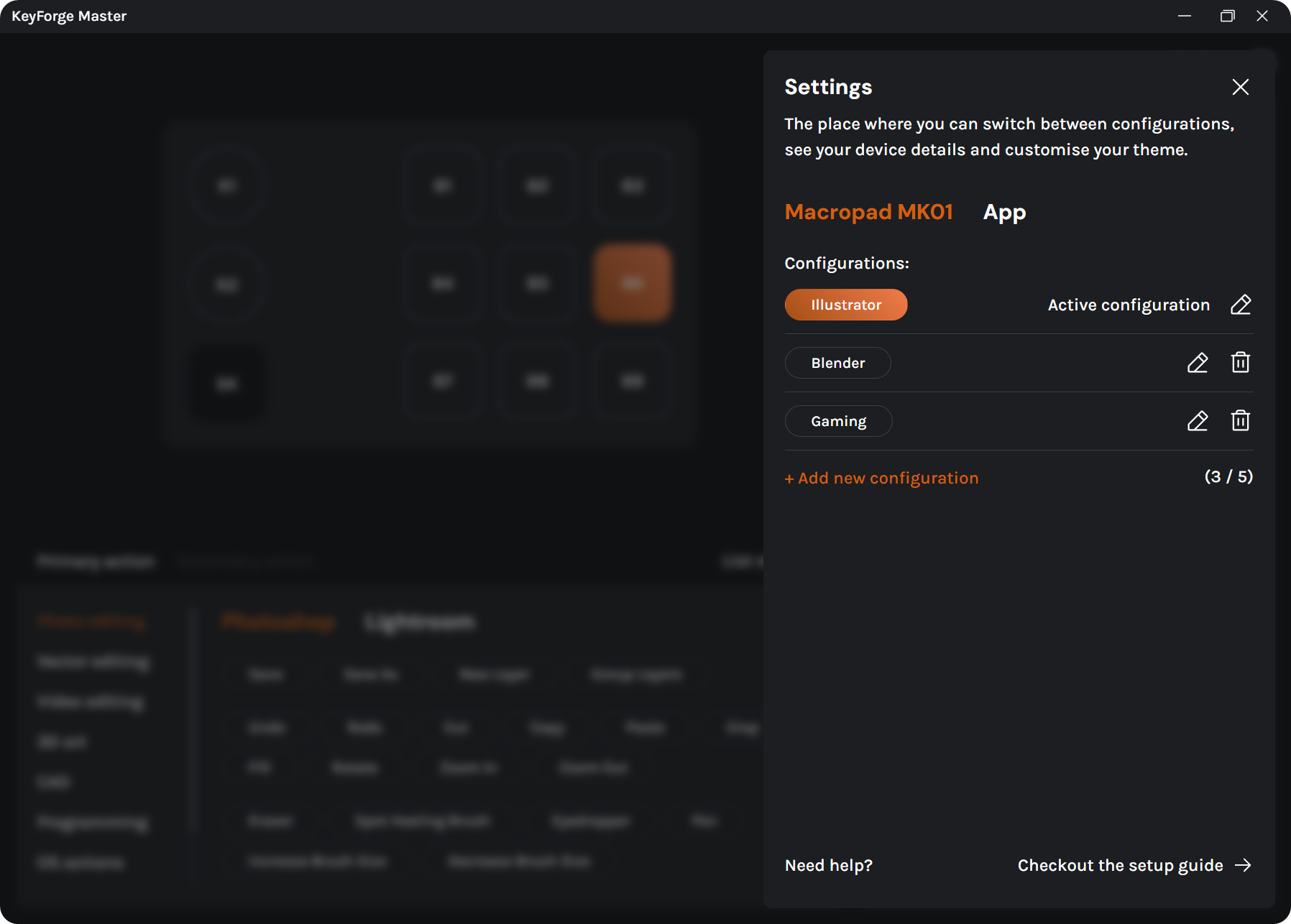Click the Need help? text
1291x924 pixels.
pos(829,865)
